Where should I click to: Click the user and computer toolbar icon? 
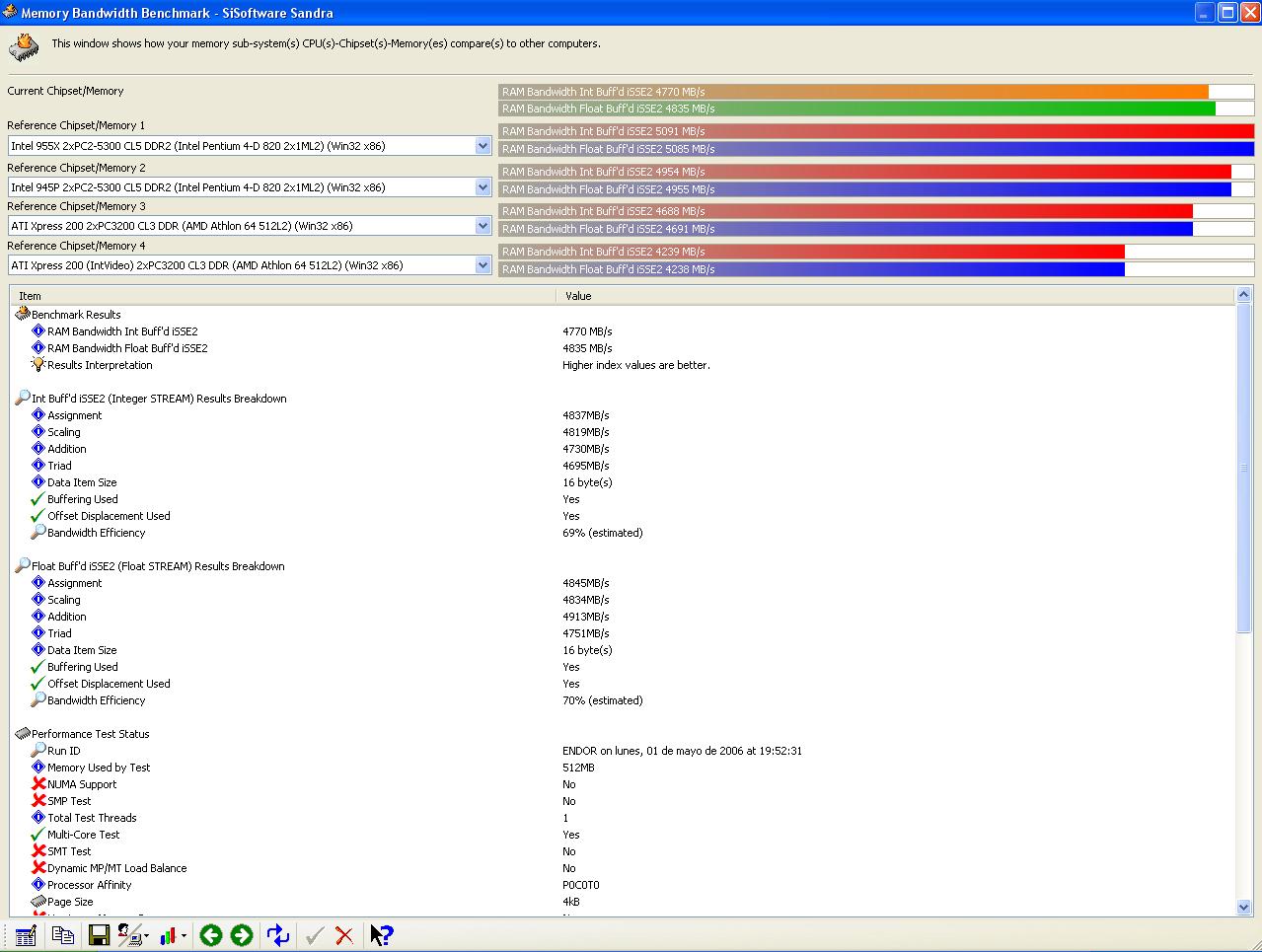click(x=130, y=935)
